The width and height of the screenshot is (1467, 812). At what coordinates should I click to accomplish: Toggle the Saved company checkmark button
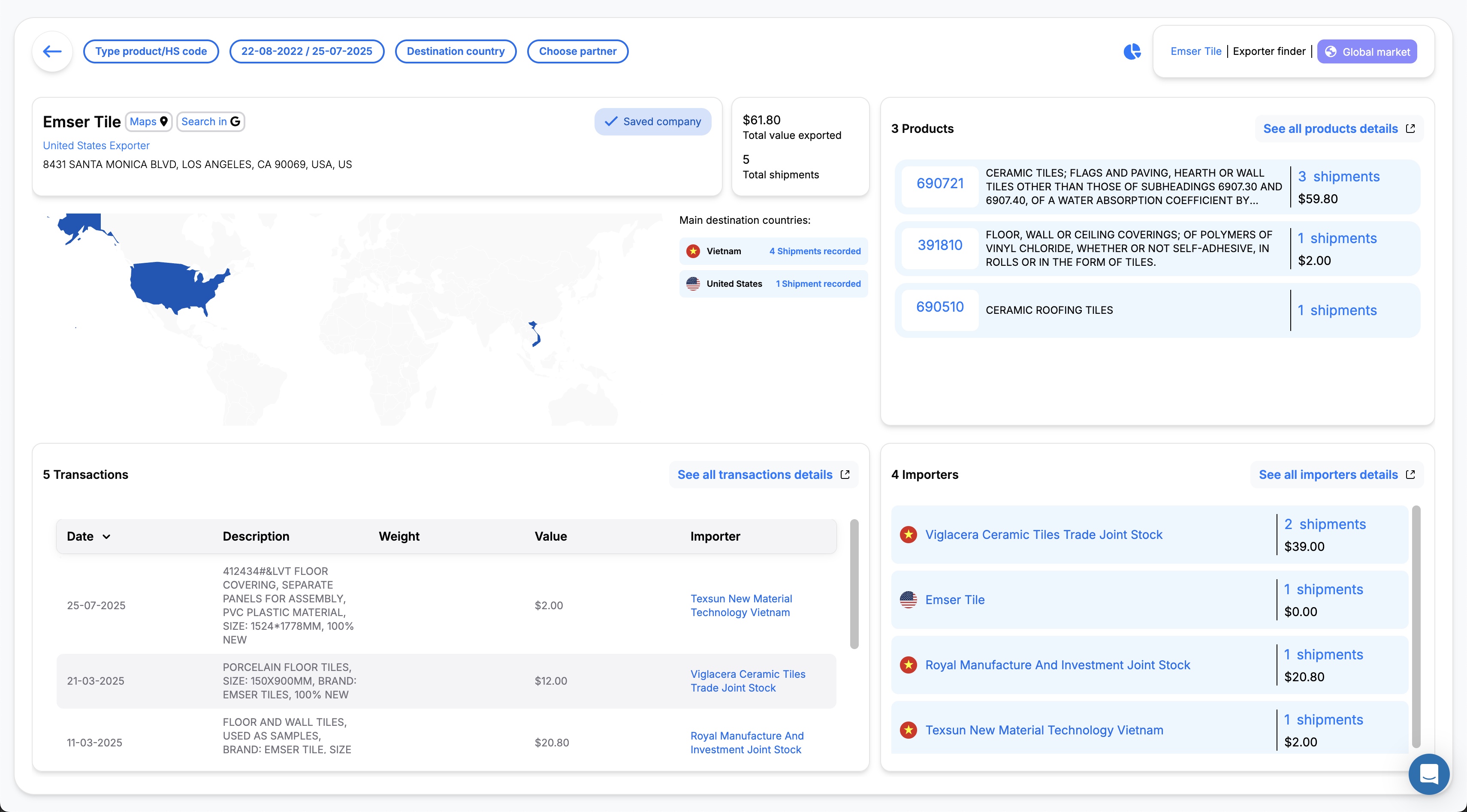coord(652,122)
